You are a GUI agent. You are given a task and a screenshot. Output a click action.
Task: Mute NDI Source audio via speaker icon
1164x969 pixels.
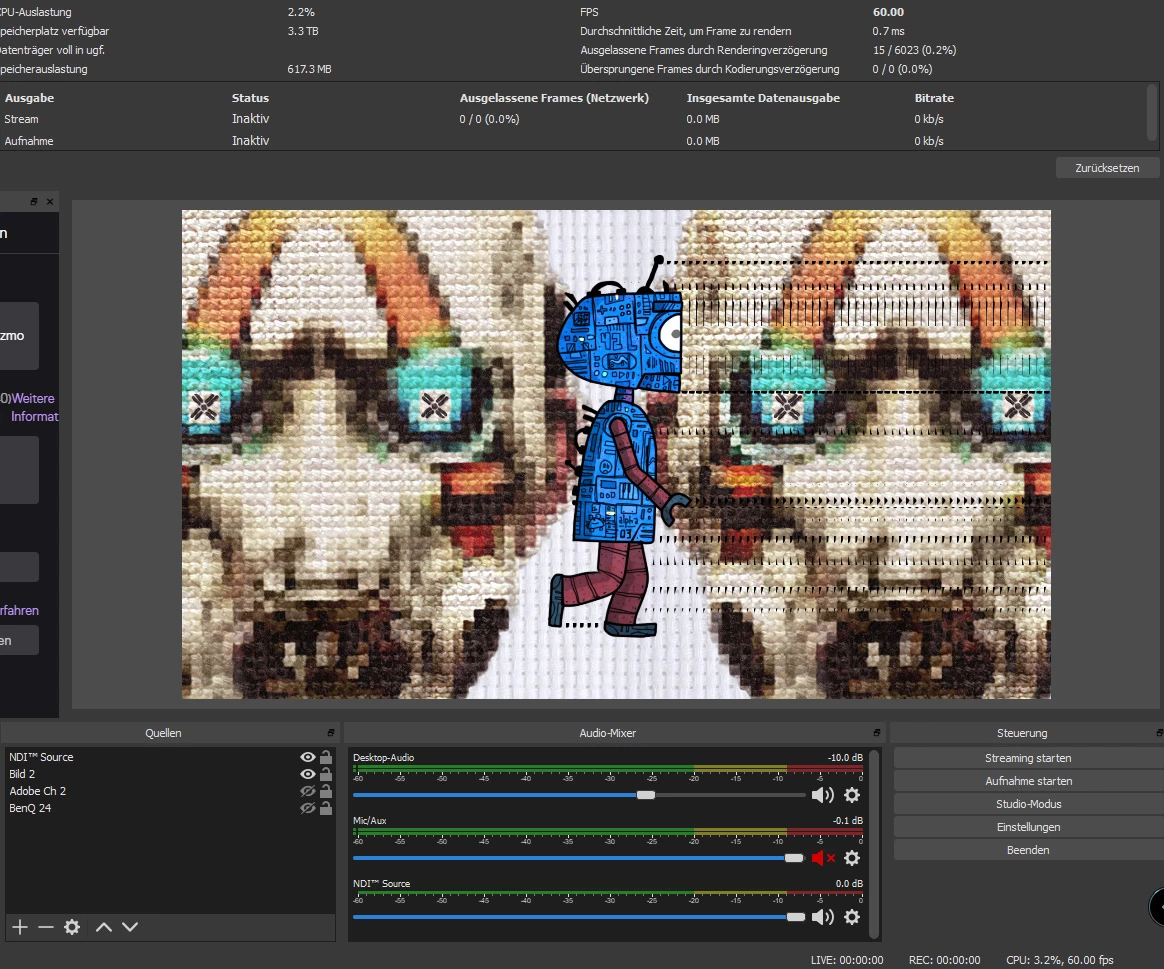pyautogui.click(x=823, y=917)
